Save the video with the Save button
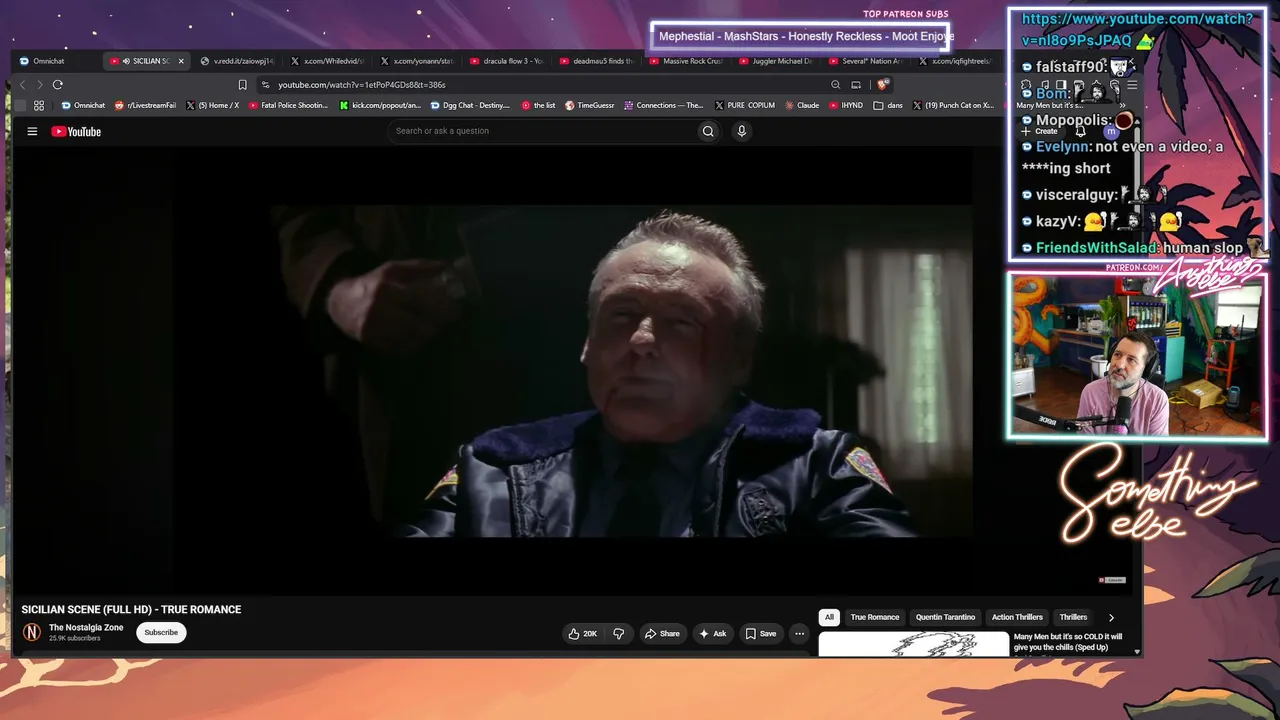 coord(761,633)
